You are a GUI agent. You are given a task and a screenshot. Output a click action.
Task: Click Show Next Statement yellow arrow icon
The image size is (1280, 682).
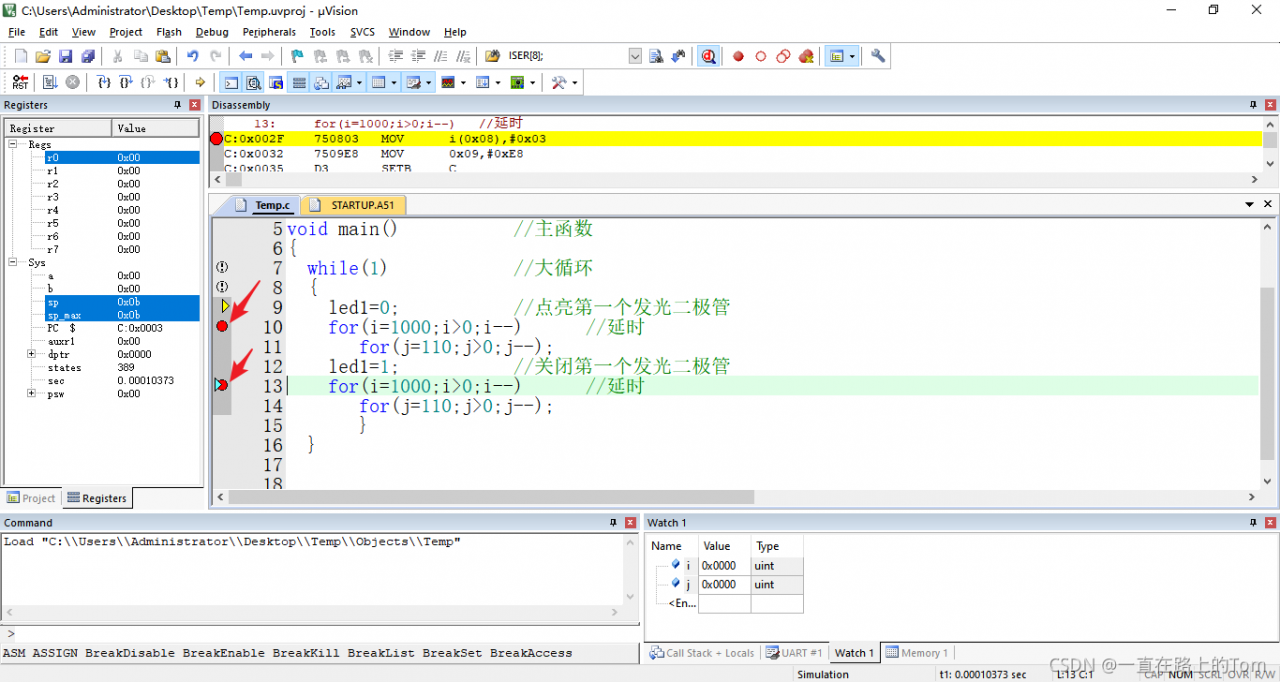[200, 83]
